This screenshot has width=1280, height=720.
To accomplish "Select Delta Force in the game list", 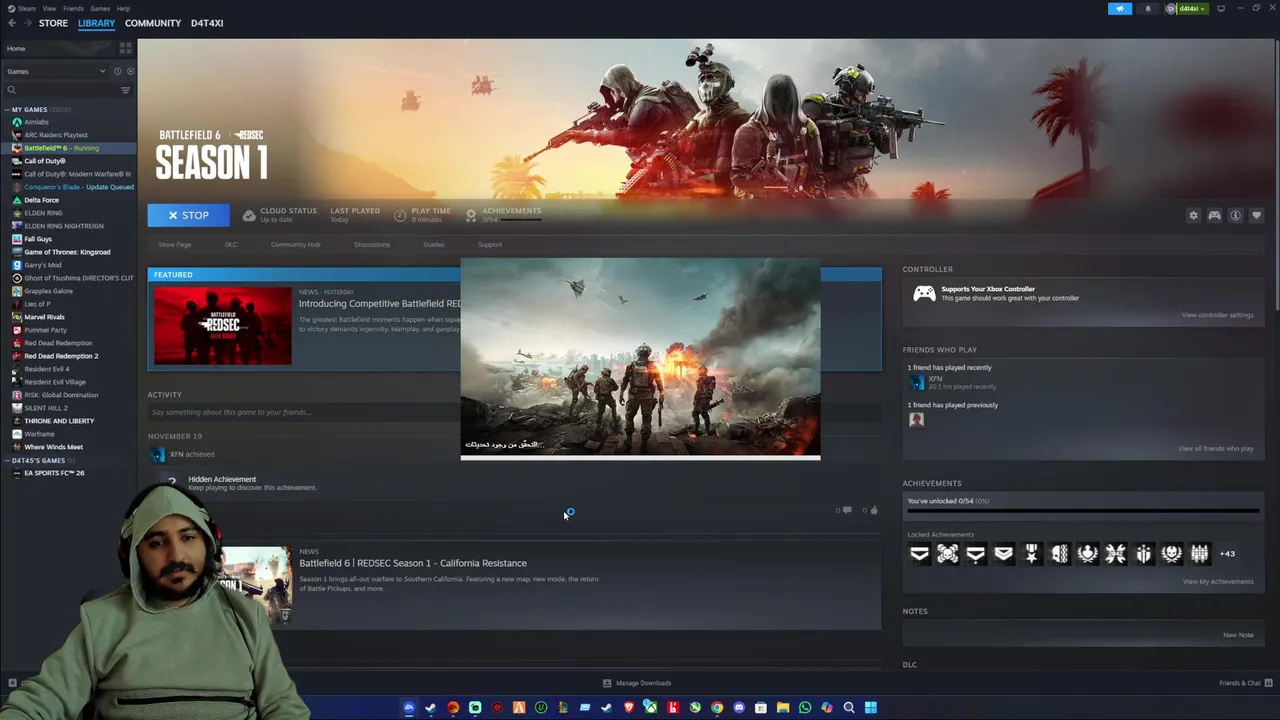I will (x=41, y=200).
